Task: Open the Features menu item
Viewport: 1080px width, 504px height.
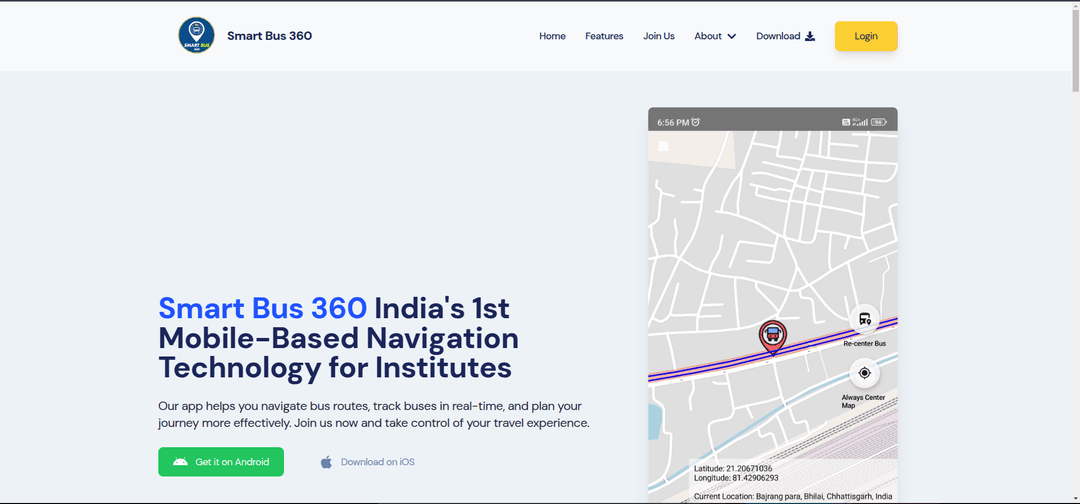Action: pyautogui.click(x=604, y=36)
